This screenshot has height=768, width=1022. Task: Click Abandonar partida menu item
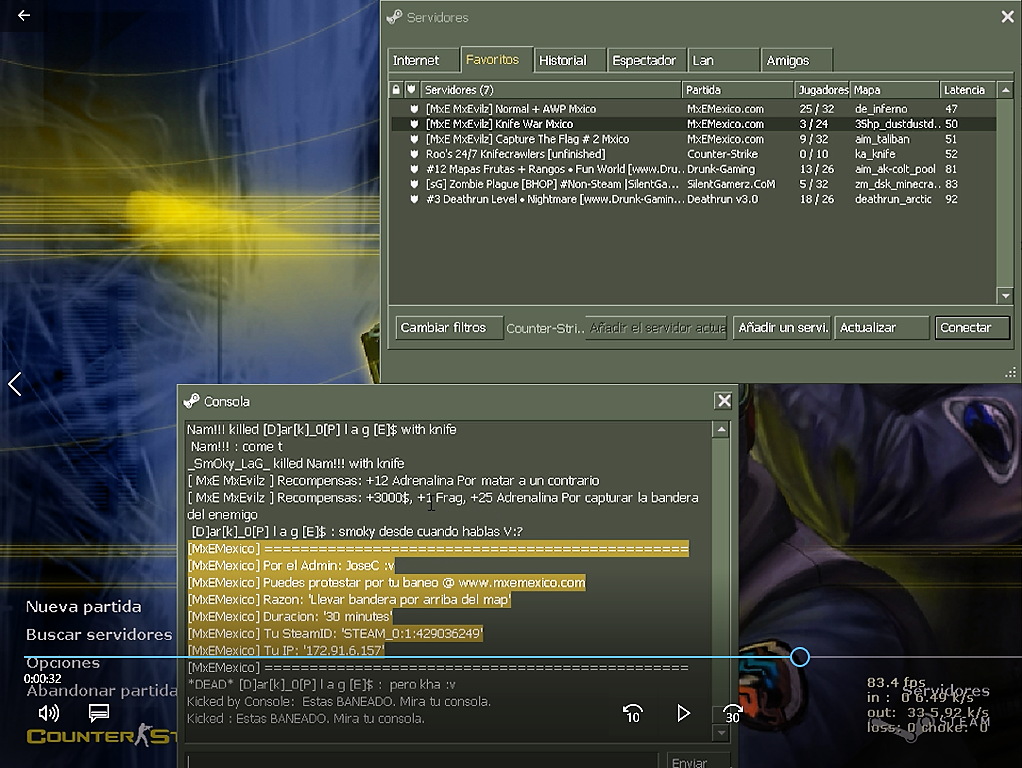[102, 690]
